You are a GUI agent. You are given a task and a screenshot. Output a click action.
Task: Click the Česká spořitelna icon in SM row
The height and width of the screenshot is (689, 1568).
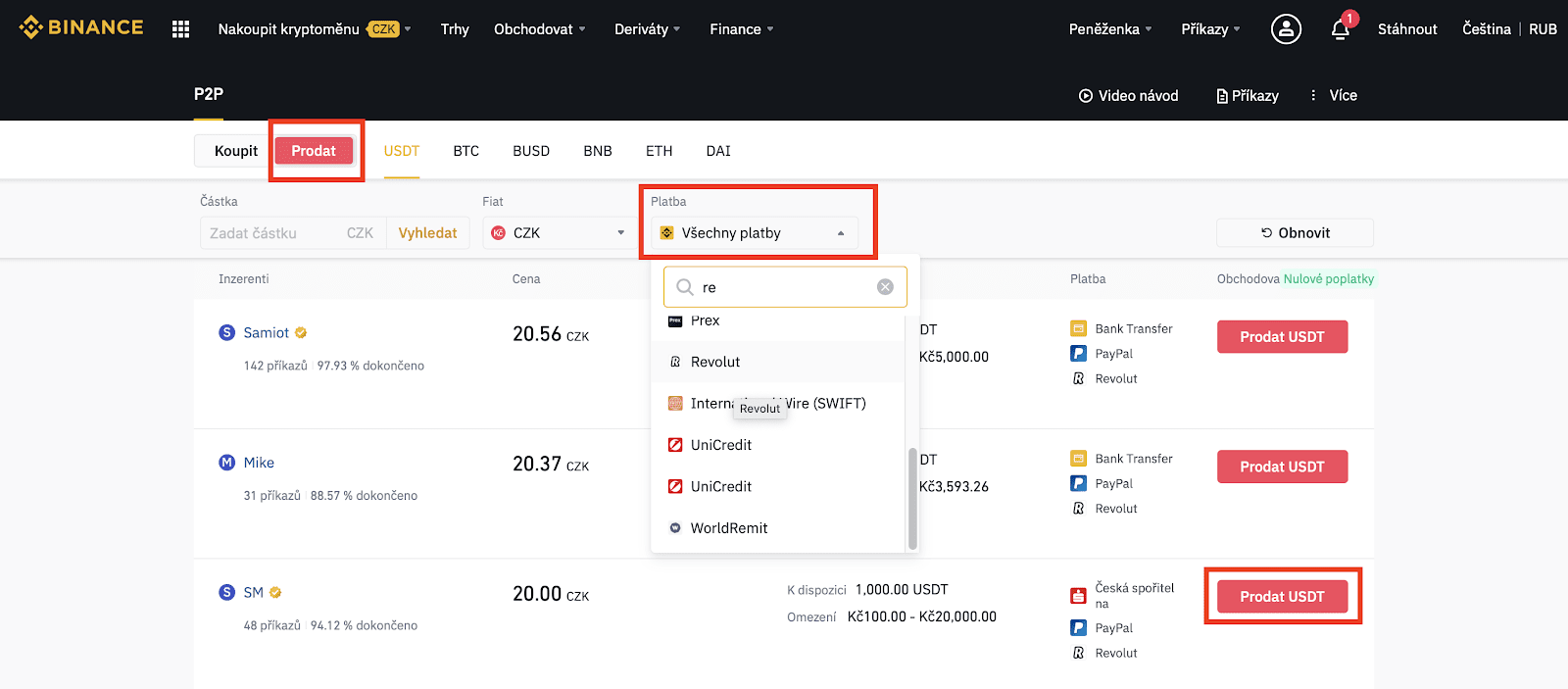pyautogui.click(x=1078, y=595)
